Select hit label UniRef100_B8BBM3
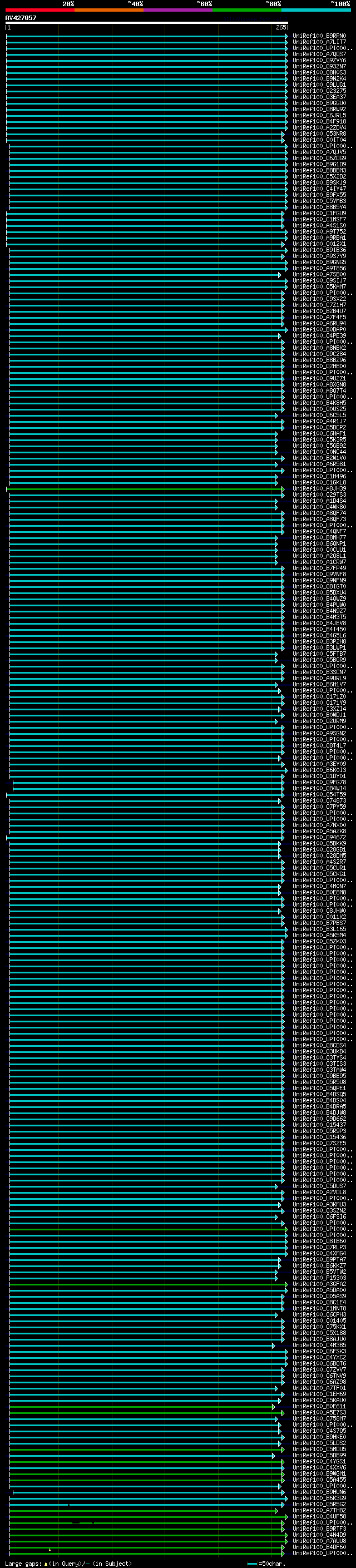 pos(319,170)
